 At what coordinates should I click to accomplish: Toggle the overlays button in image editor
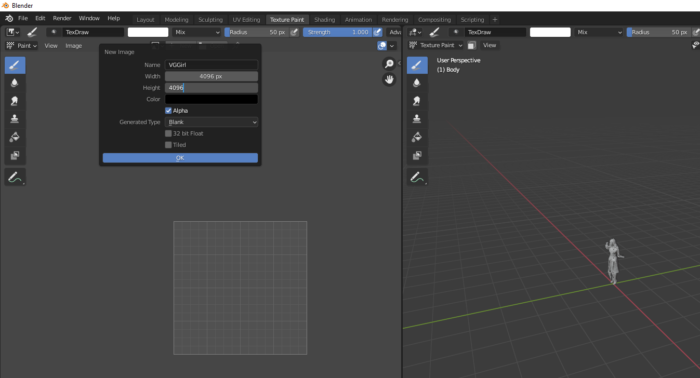point(382,46)
